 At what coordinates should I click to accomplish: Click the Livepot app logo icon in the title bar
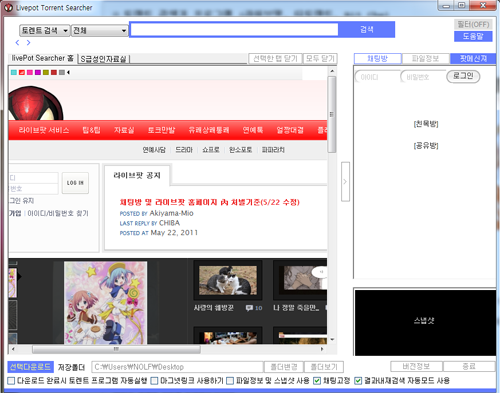click(8, 7)
